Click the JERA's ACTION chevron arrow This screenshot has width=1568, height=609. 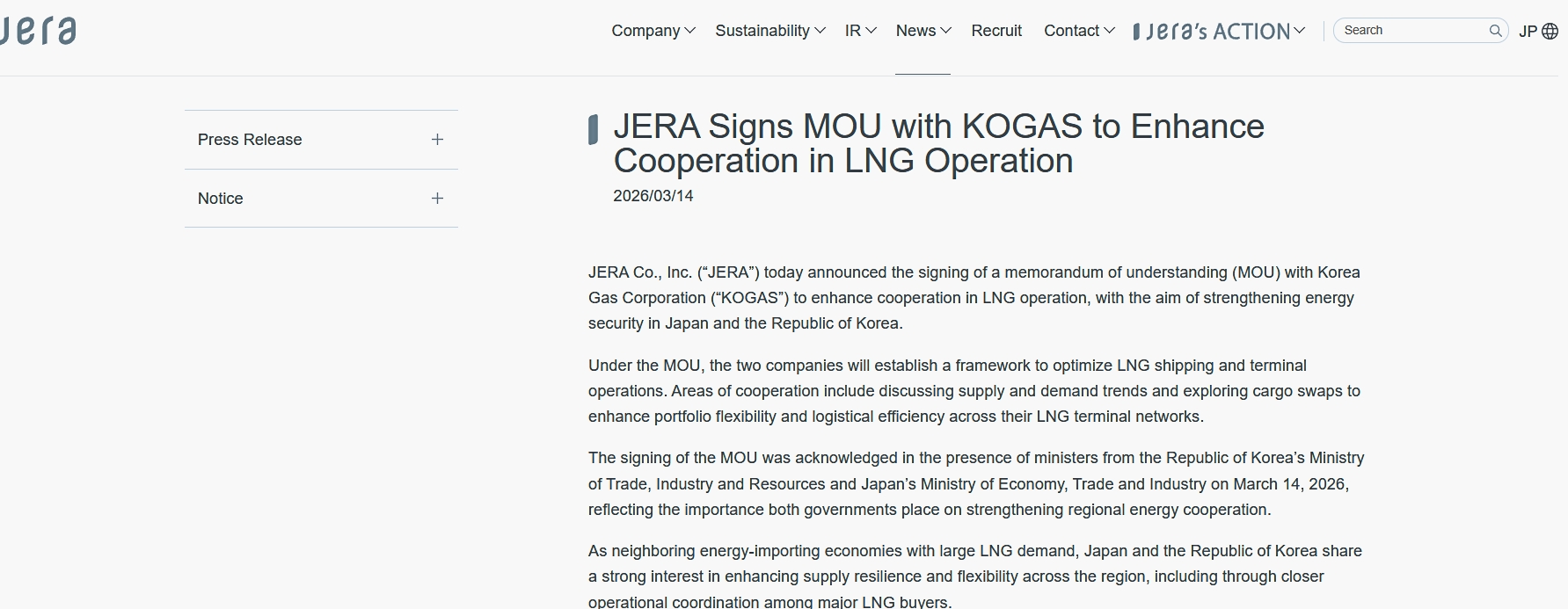[1299, 31]
